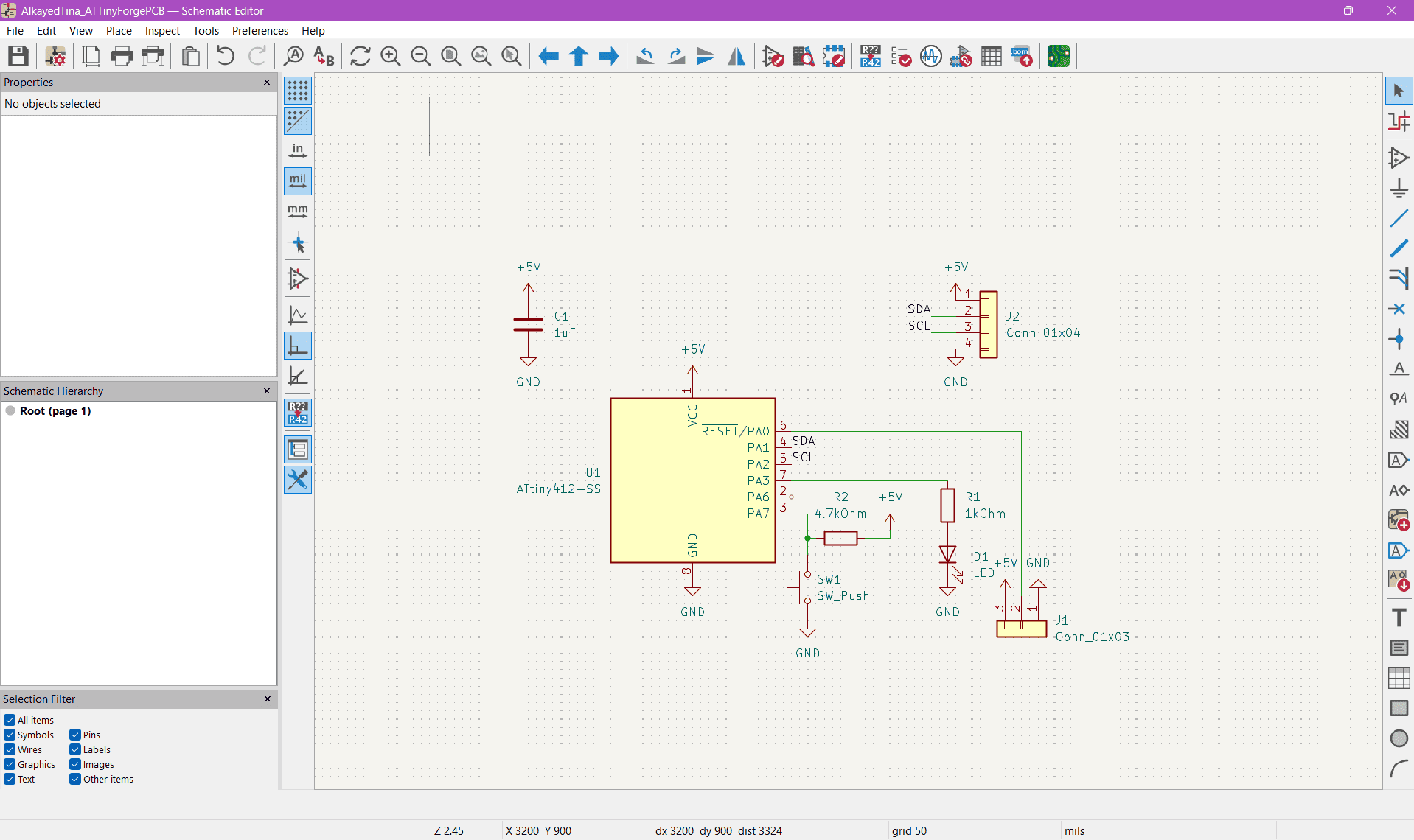
Task: Click the Save schematic icon
Action: tap(18, 56)
